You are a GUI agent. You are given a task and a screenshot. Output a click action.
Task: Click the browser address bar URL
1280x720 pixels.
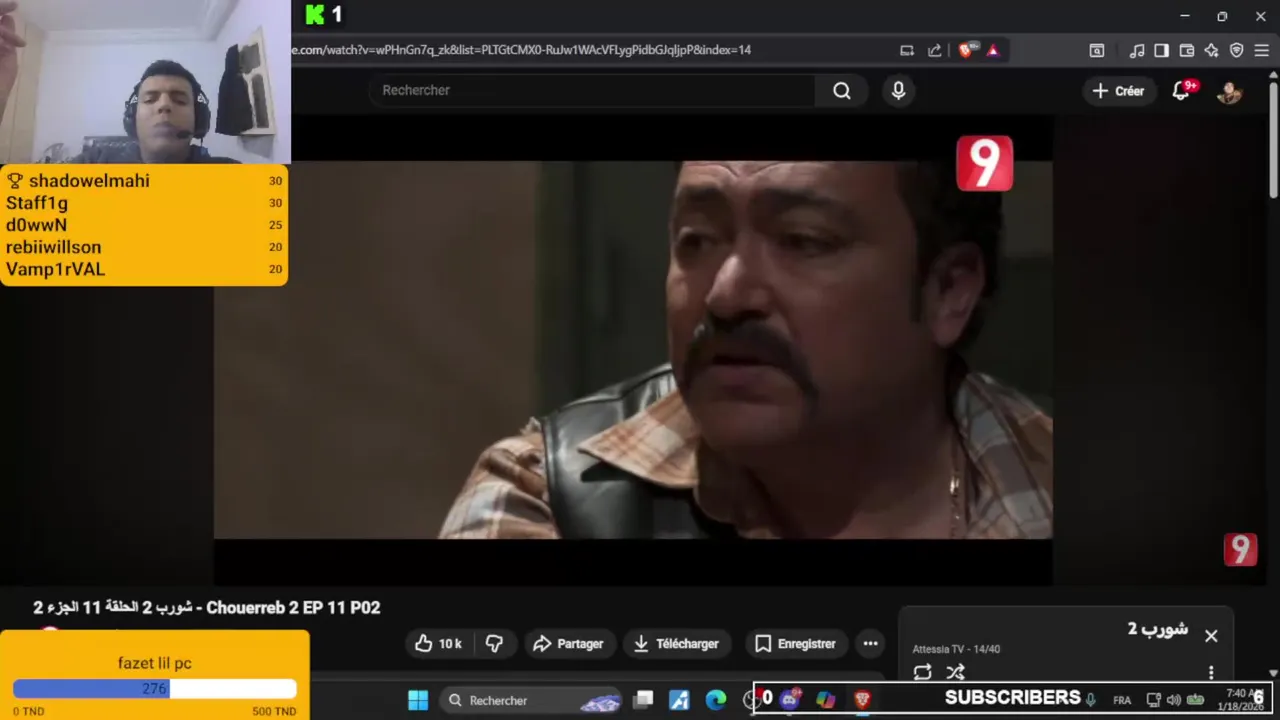(x=521, y=50)
